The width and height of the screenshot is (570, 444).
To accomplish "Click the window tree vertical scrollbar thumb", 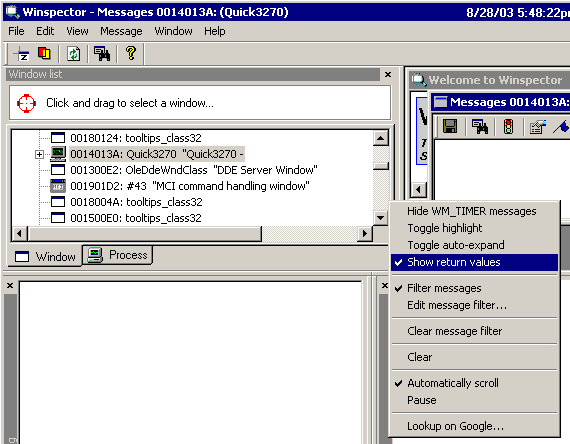I will tap(381, 166).
